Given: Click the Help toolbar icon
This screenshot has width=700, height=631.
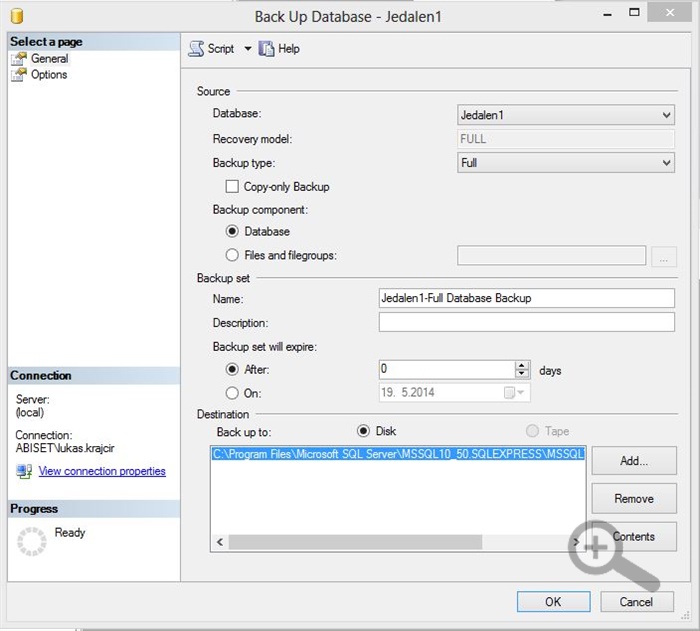Looking at the screenshot, I should pos(267,48).
